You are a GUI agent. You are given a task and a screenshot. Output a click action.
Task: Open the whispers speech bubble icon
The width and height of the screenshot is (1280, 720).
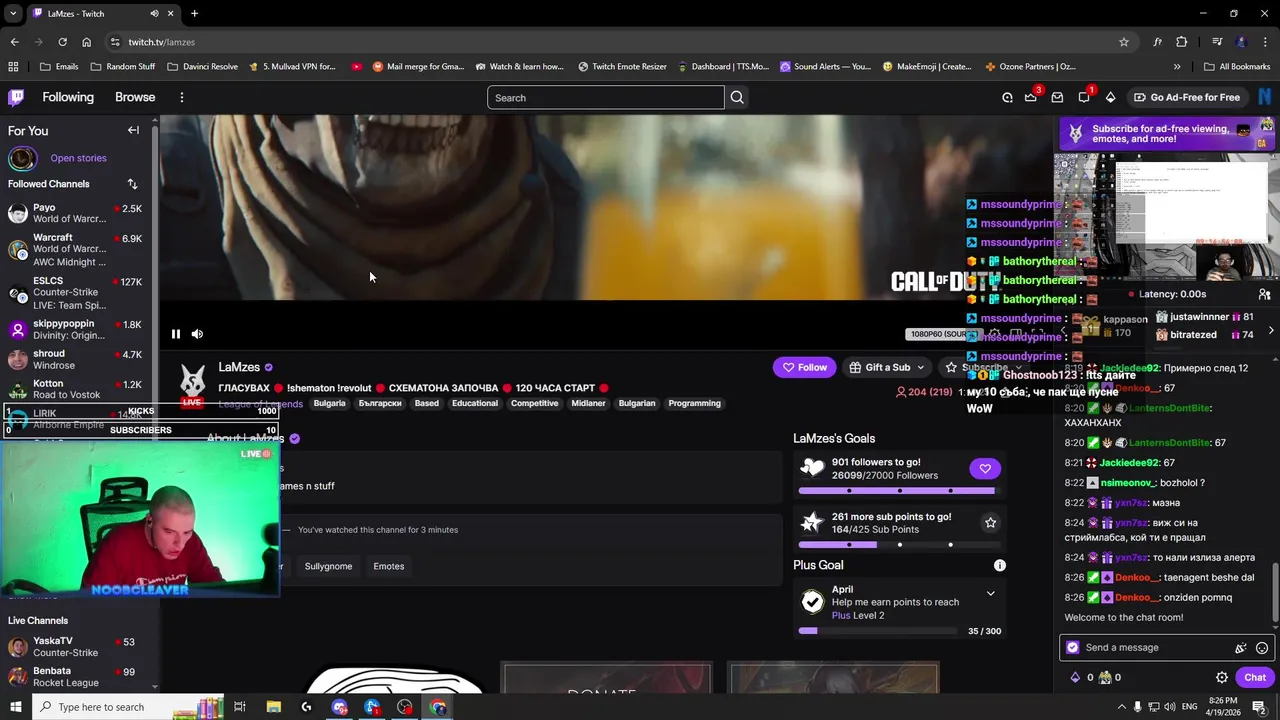1084,97
